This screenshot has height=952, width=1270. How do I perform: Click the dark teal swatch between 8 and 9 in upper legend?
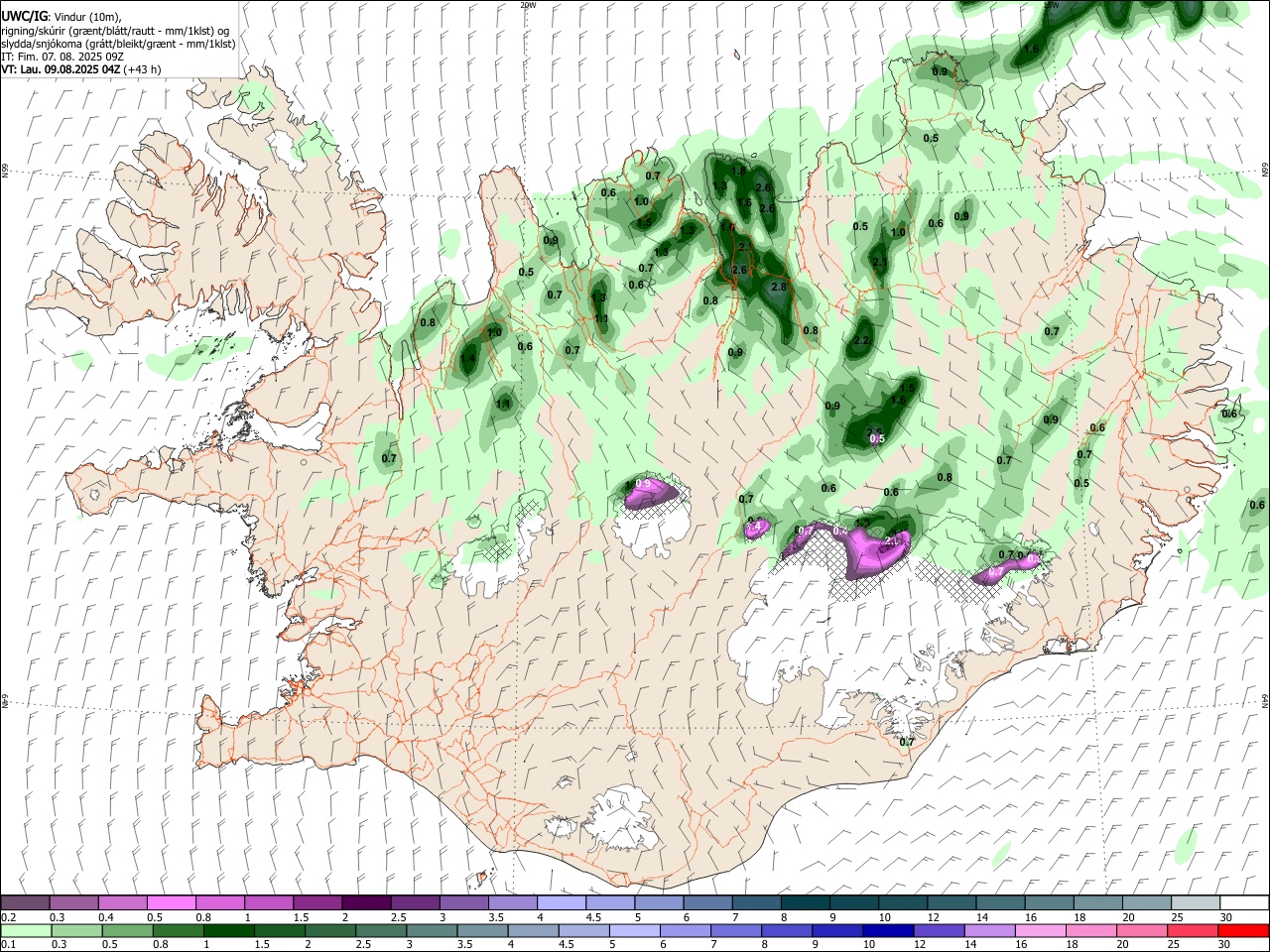(x=806, y=902)
